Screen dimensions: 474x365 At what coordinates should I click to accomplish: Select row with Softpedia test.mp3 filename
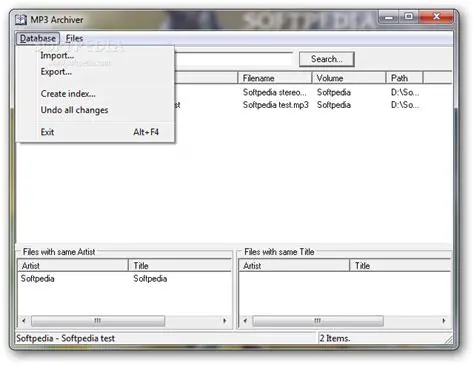[x=276, y=105]
